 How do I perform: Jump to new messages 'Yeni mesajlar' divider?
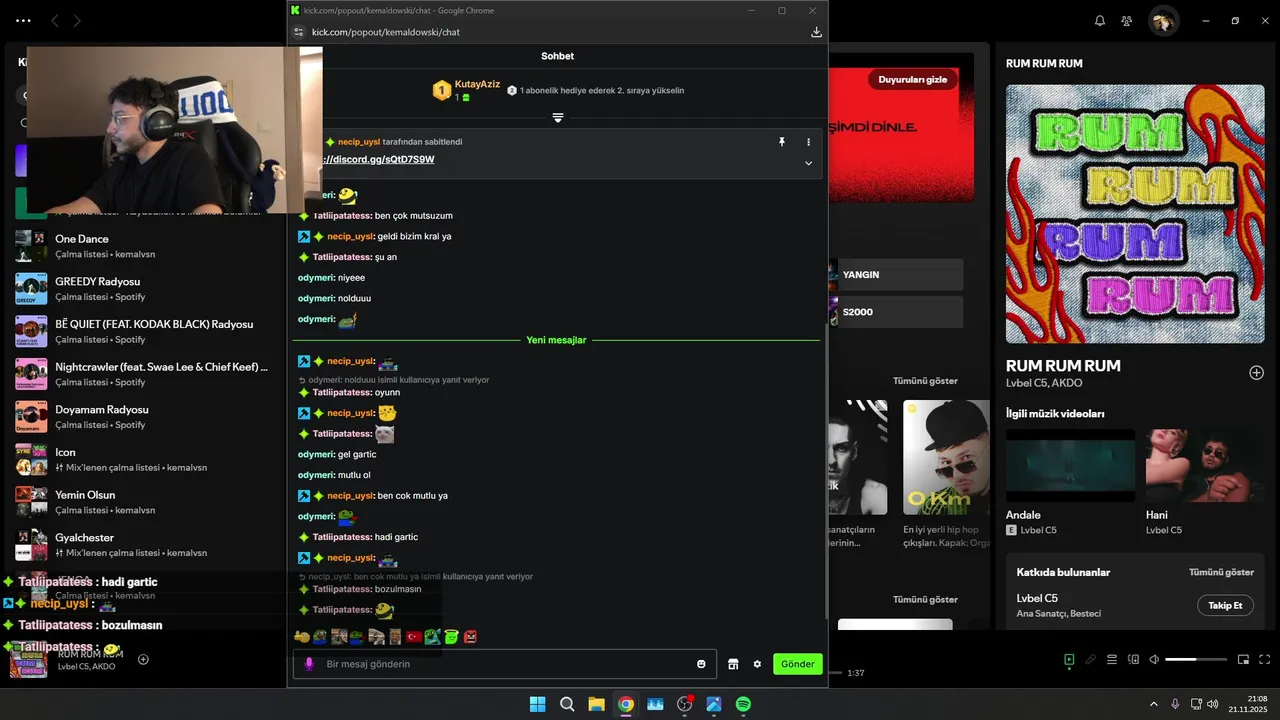click(x=556, y=340)
